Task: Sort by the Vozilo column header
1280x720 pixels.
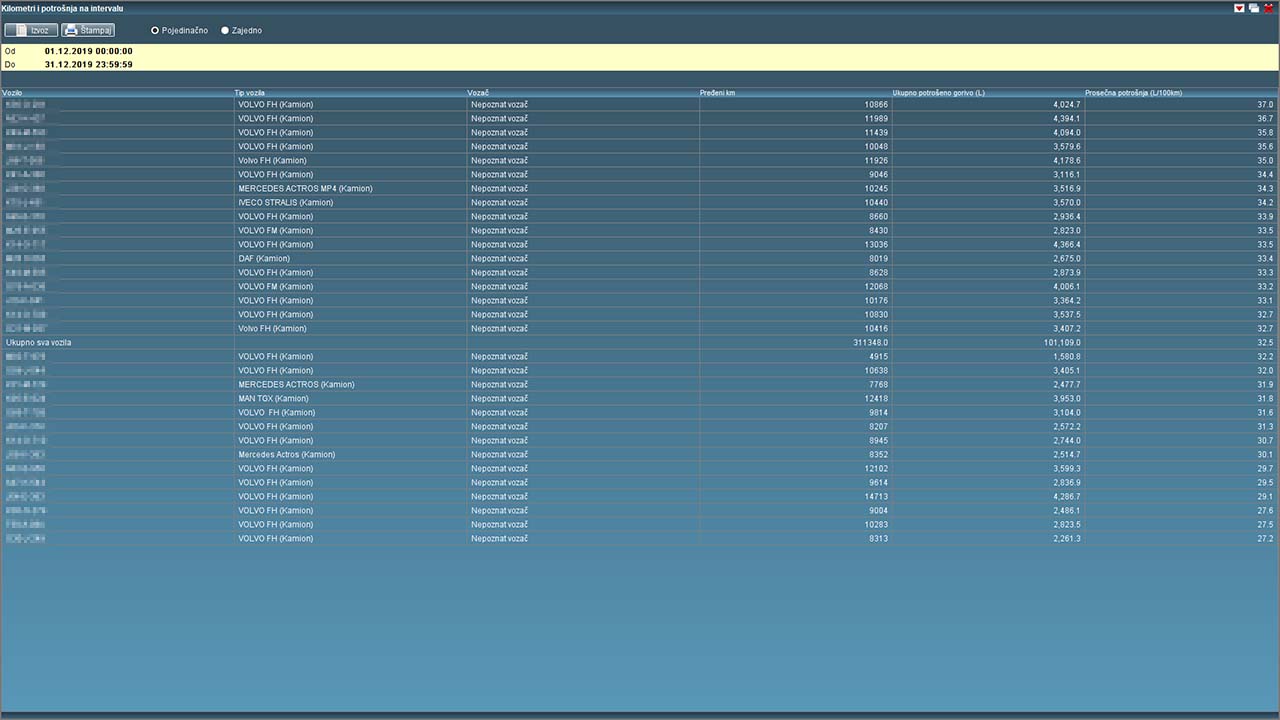Action: tap(14, 93)
